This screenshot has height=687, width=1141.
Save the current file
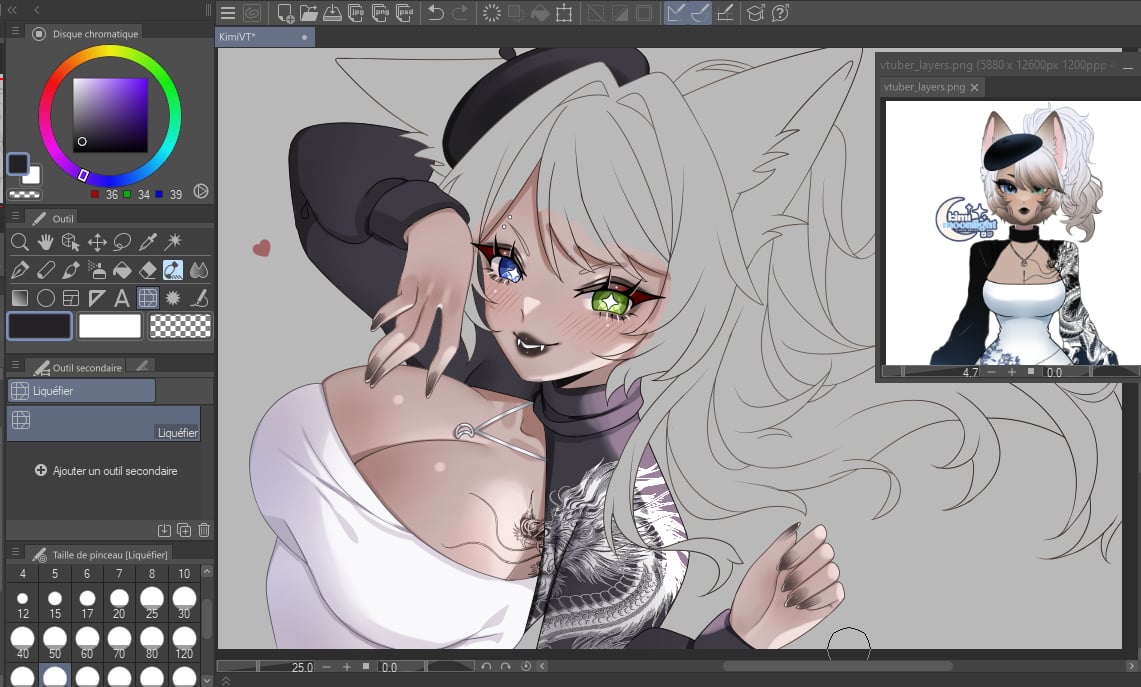[333, 13]
